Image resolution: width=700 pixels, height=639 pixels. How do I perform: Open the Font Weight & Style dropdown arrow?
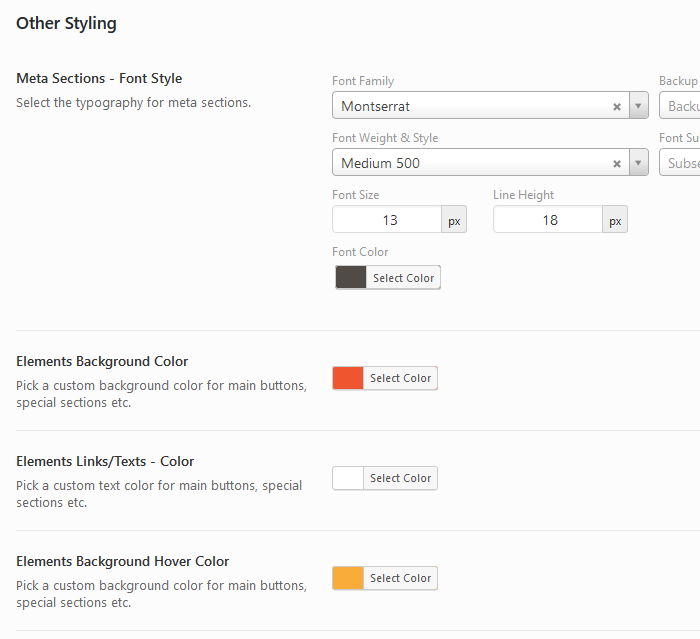638,163
